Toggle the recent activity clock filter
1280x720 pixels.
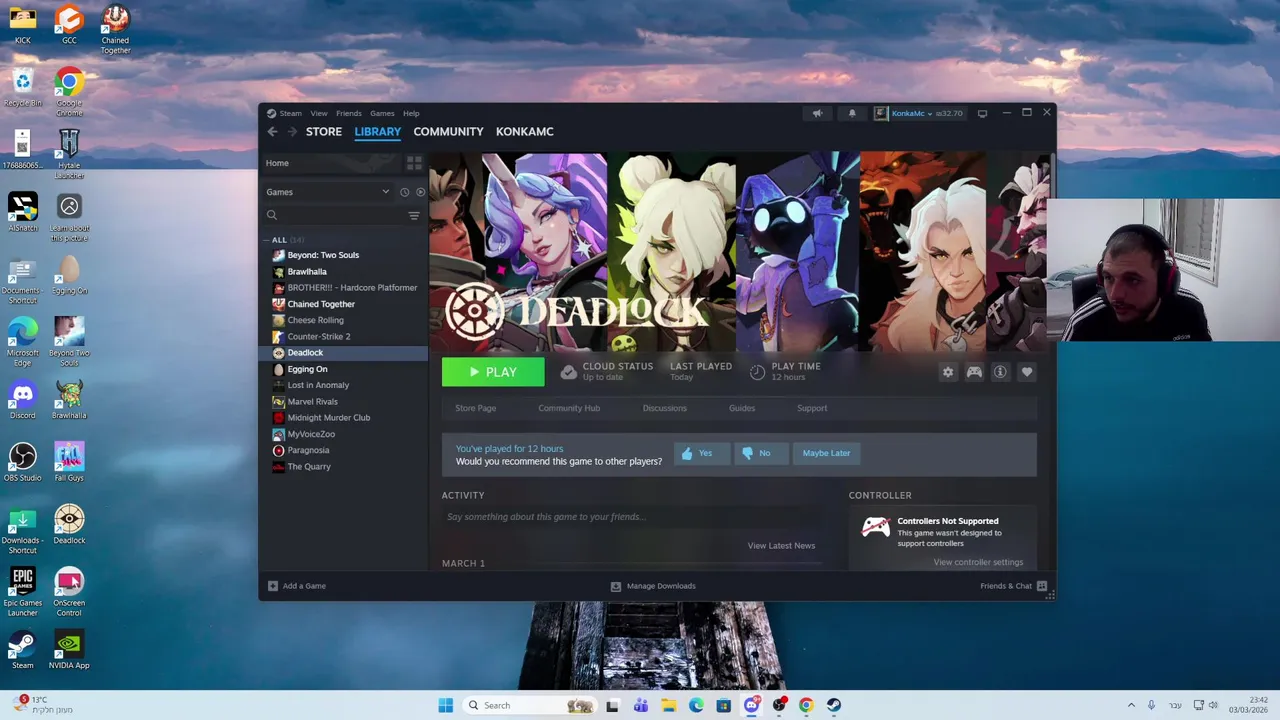(x=404, y=192)
